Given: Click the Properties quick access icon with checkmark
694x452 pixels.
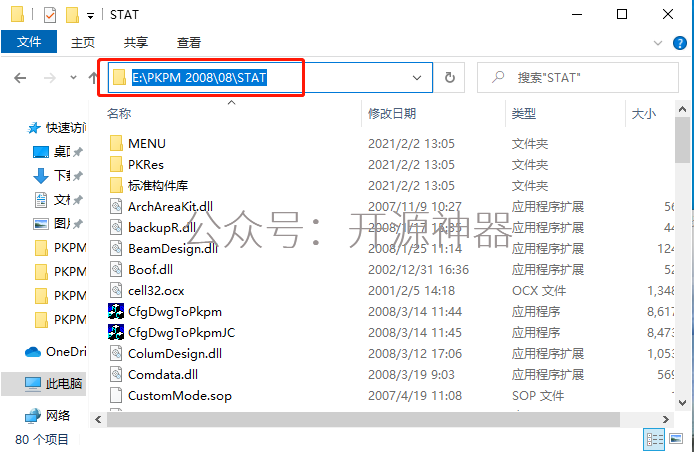Looking at the screenshot, I should pyautogui.click(x=50, y=15).
